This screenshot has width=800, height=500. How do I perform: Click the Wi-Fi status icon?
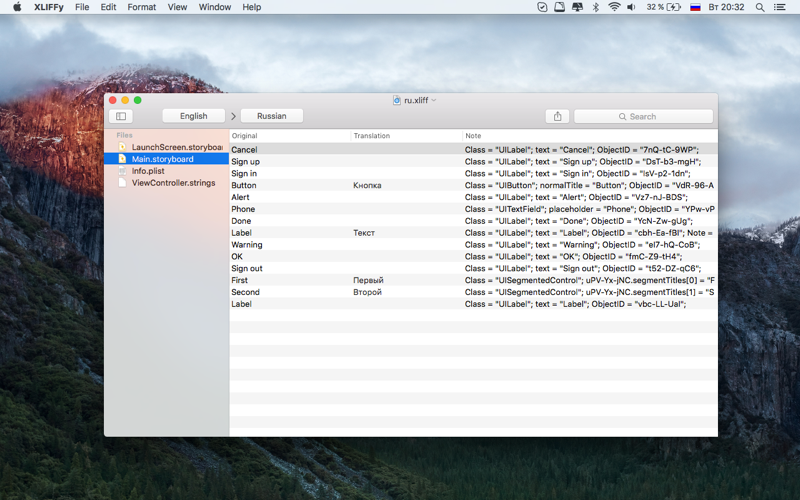point(614,7)
